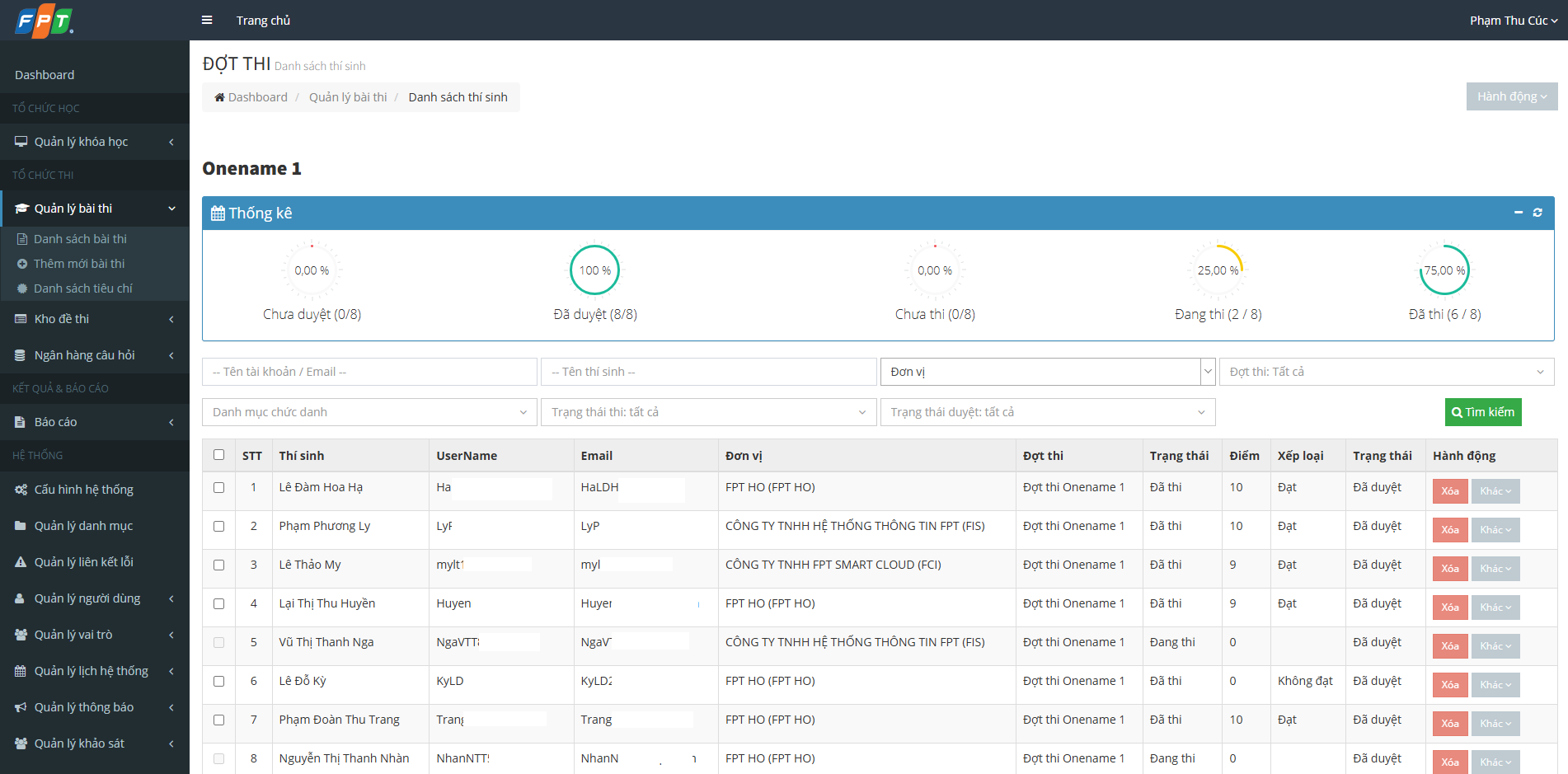Click the graduation cap icon beside Quản lý bài thi
This screenshot has width=1568, height=774.
(x=21, y=209)
